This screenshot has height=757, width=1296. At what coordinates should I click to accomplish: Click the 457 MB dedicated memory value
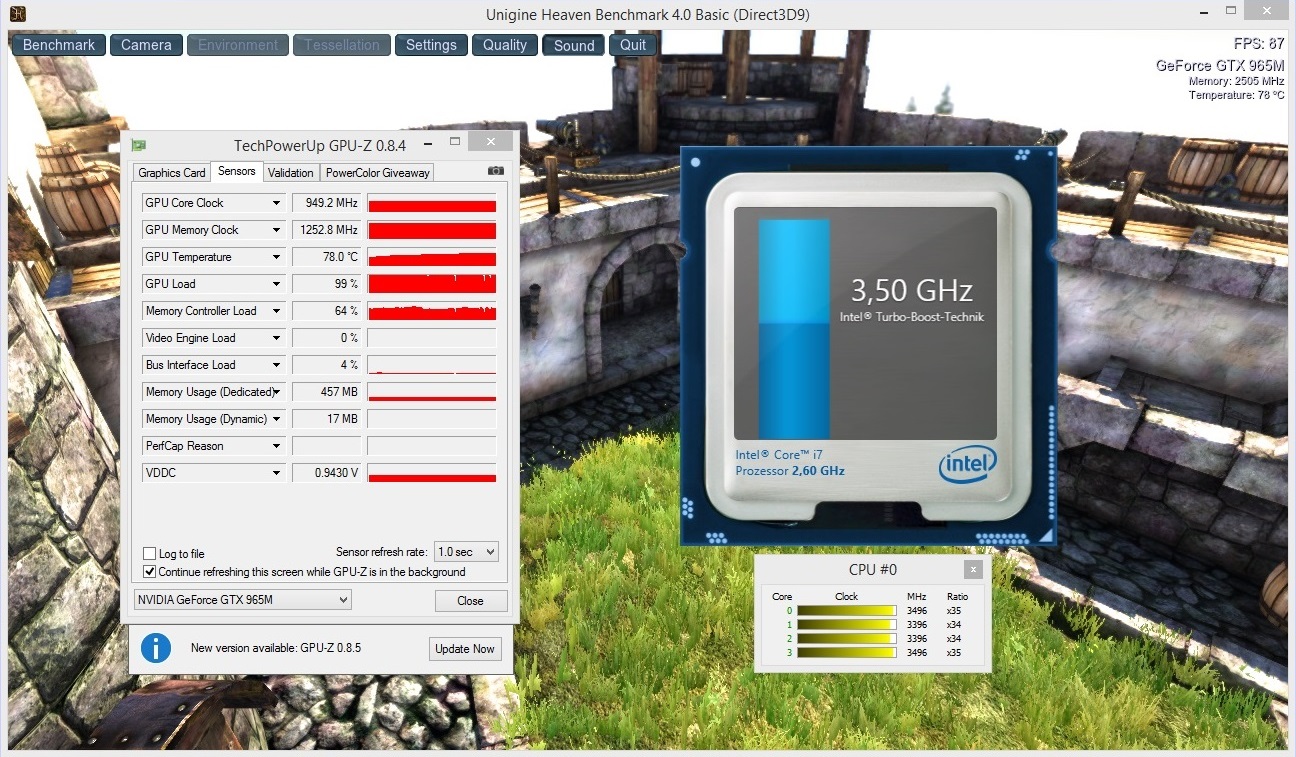(x=326, y=392)
